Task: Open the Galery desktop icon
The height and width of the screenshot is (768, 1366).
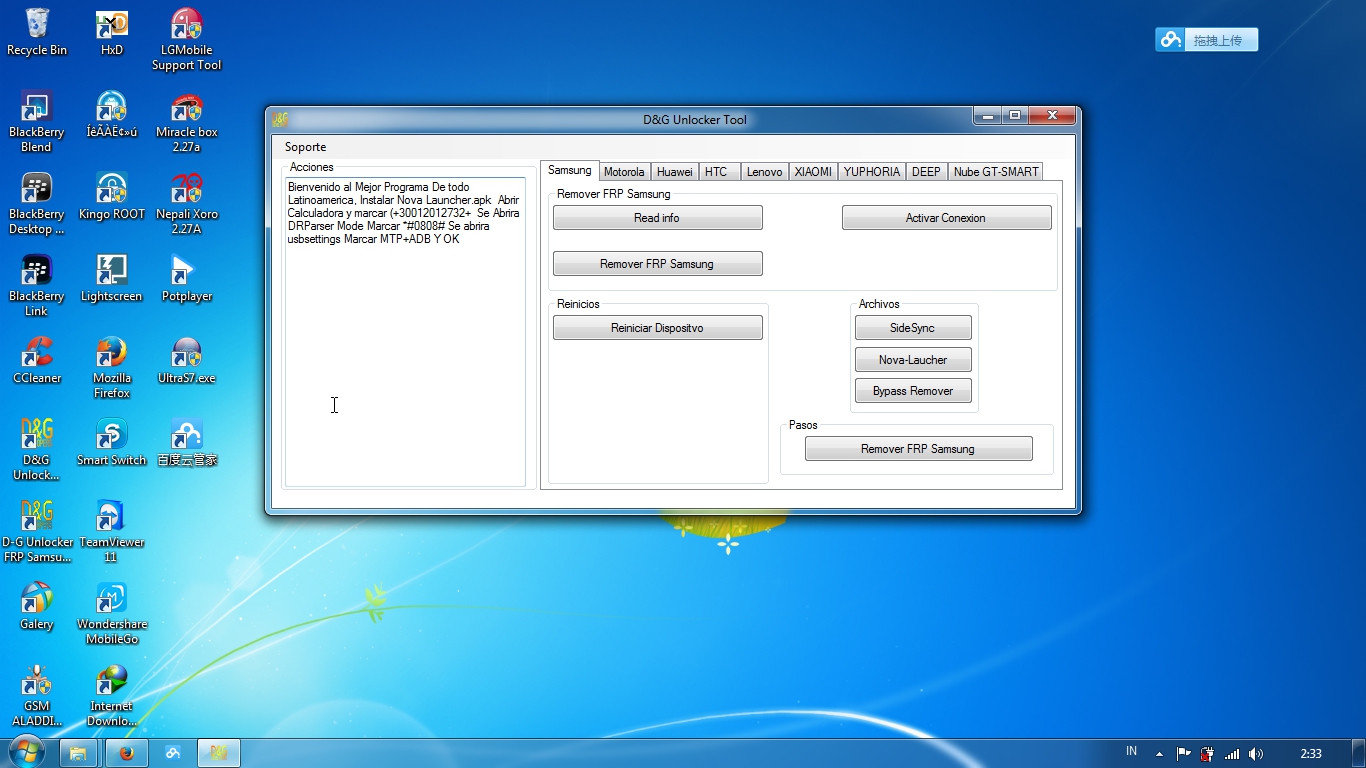Action: pos(37,607)
